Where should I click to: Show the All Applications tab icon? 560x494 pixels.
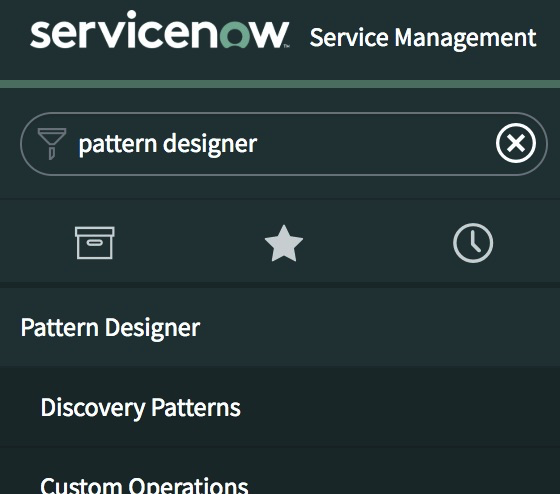tap(95, 243)
